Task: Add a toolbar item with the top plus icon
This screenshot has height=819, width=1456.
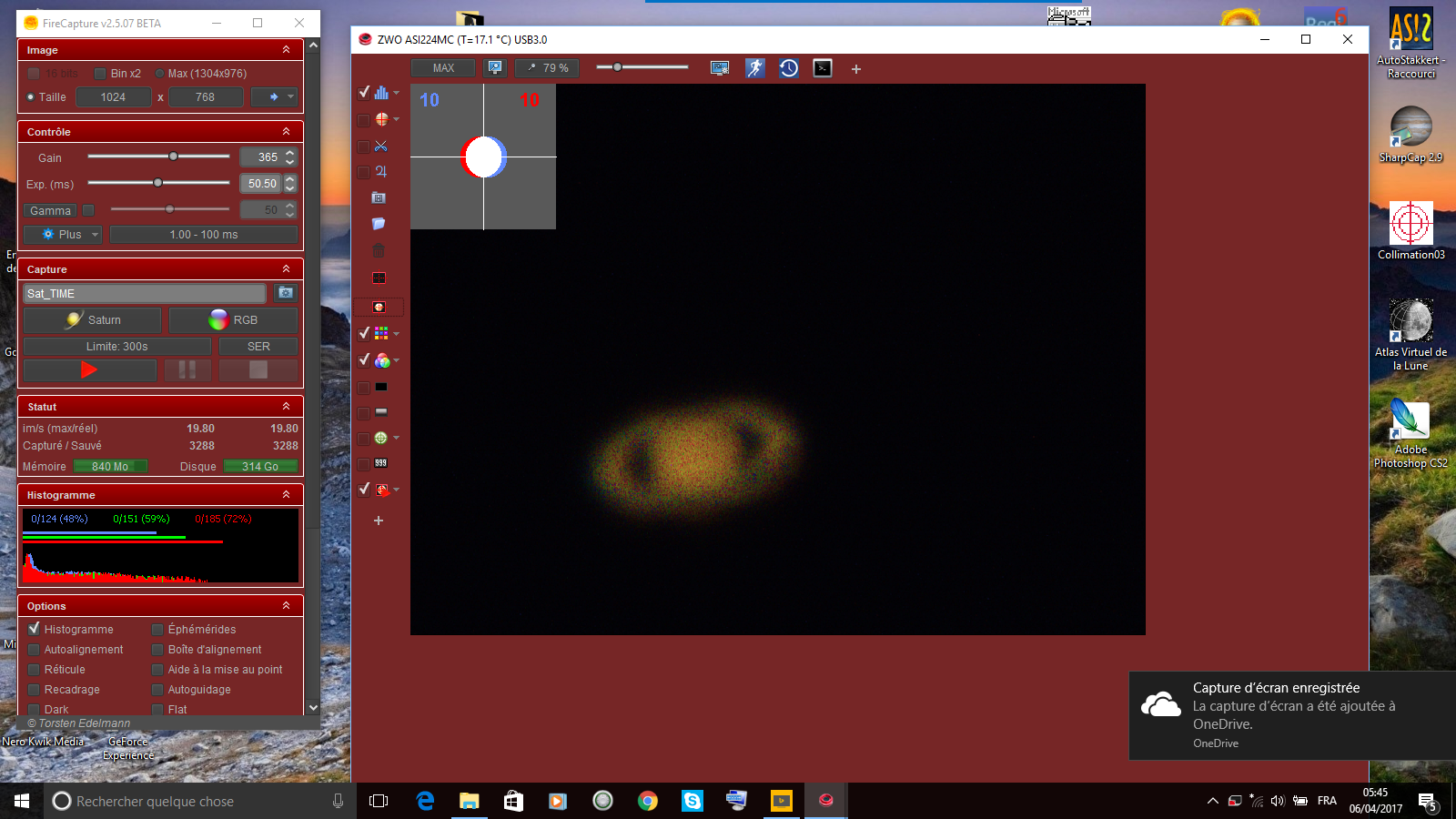Action: (856, 69)
